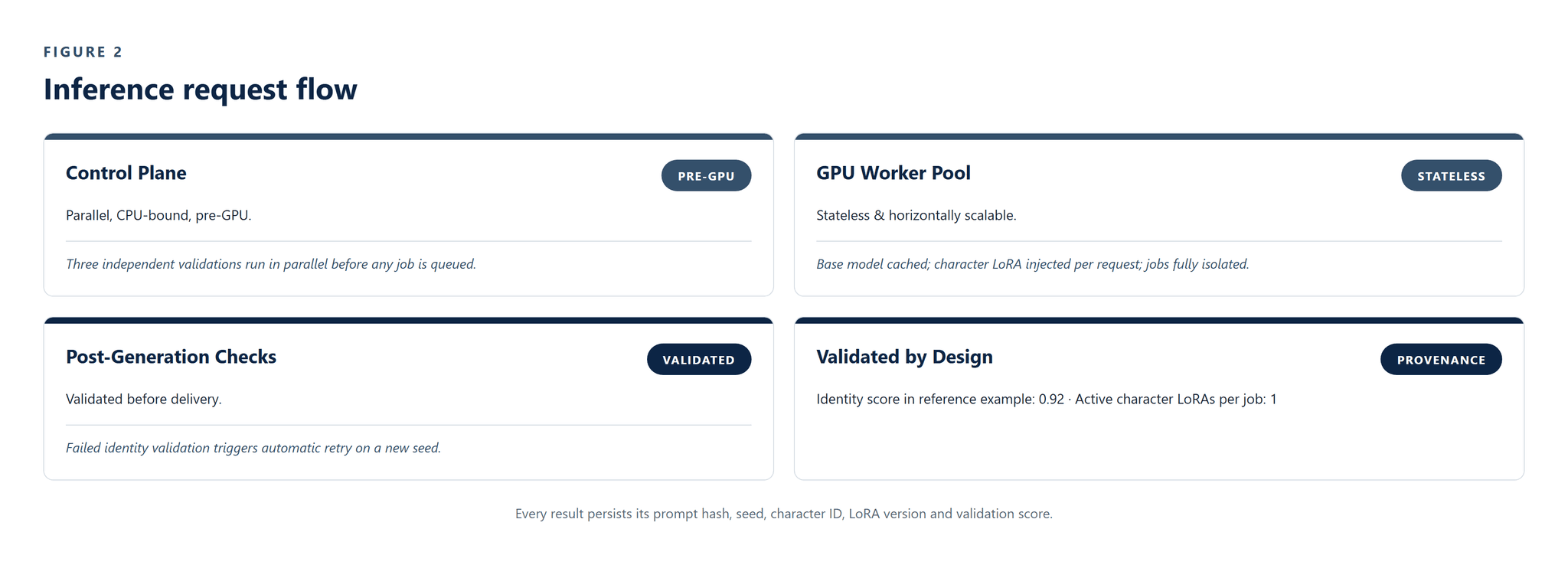Click the VALIDATED badge
The image size is (1568, 568).
point(698,359)
